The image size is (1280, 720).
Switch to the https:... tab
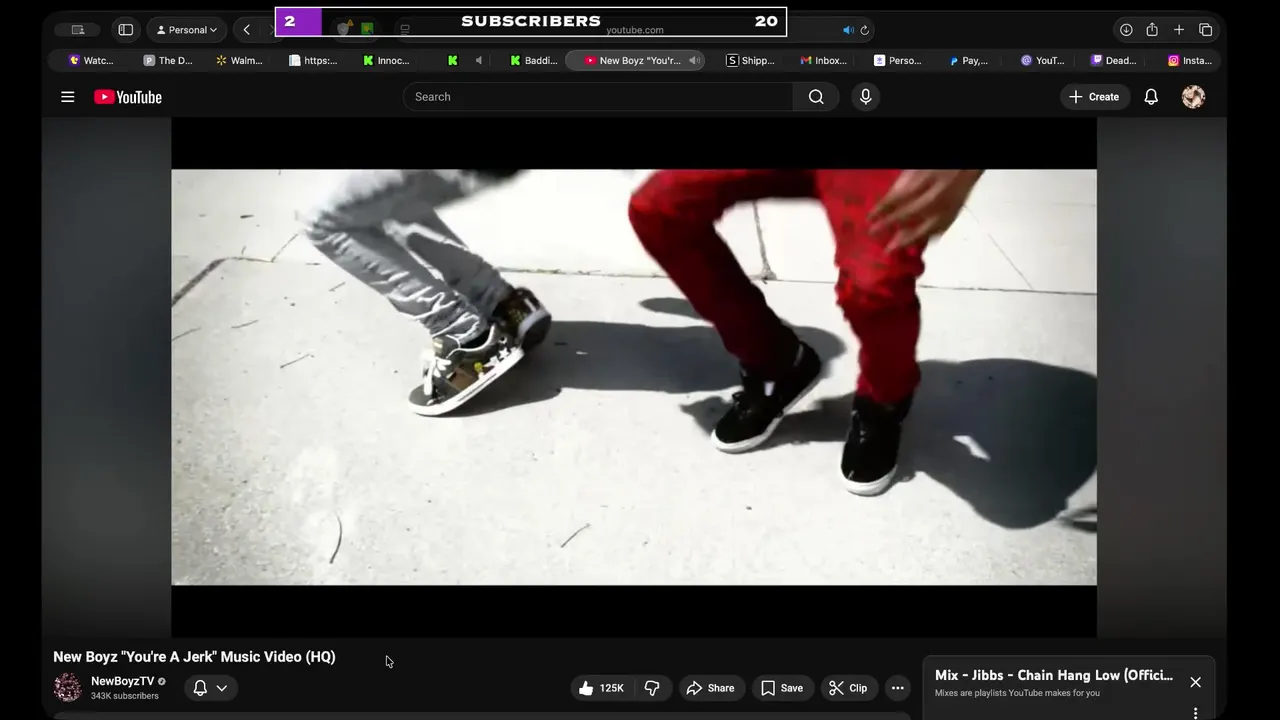(313, 61)
